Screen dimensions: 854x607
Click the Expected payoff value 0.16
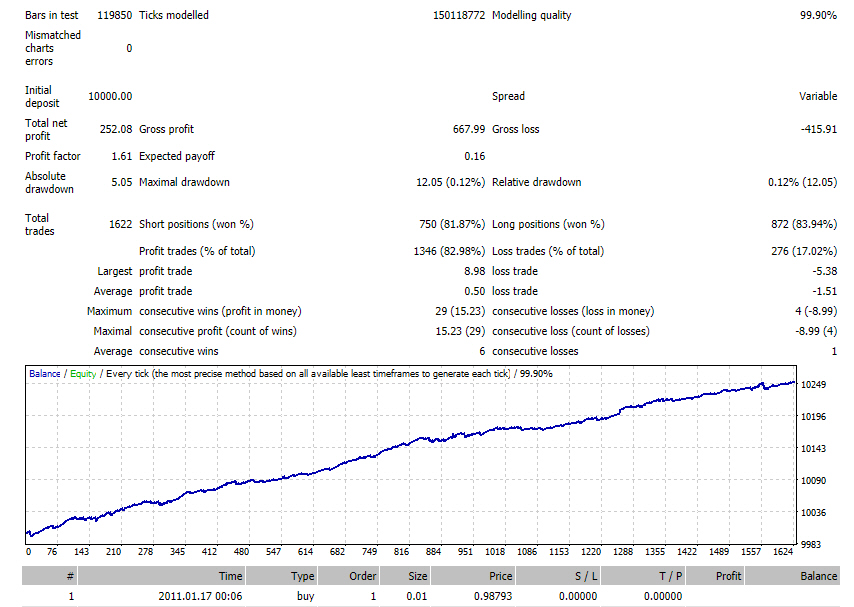[x=474, y=156]
